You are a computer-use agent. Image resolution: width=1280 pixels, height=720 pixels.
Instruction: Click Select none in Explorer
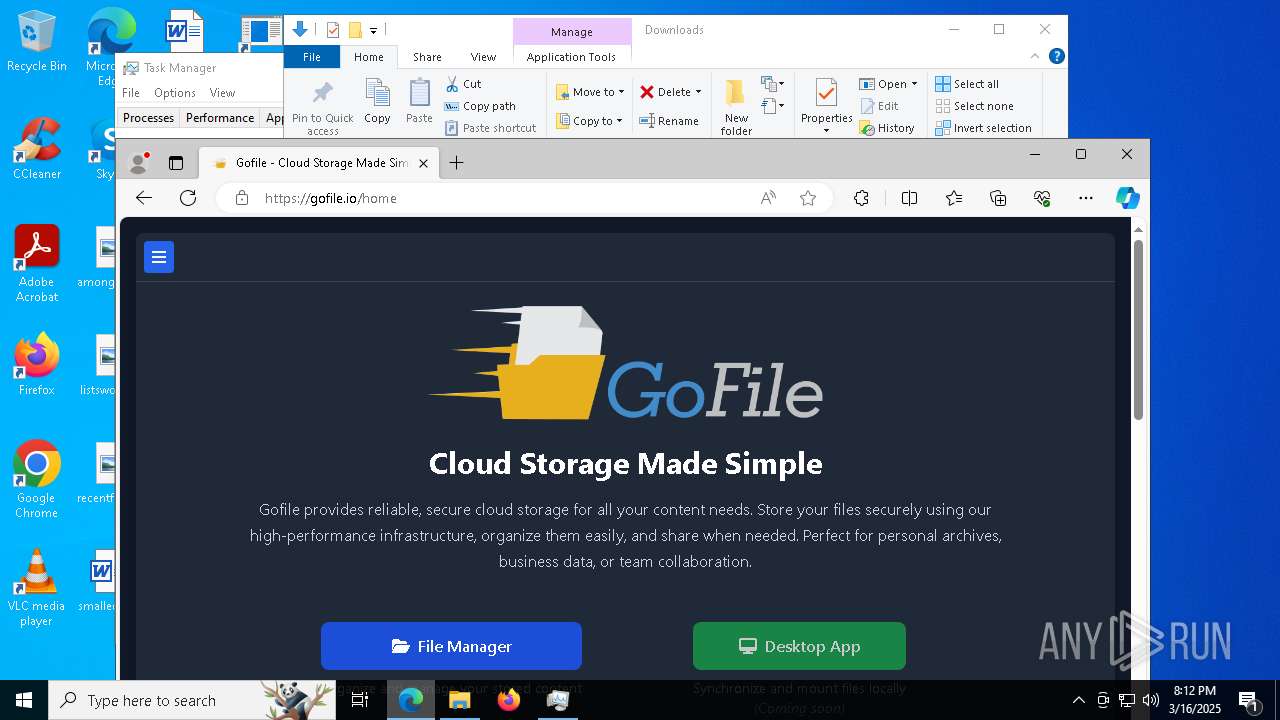click(974, 106)
